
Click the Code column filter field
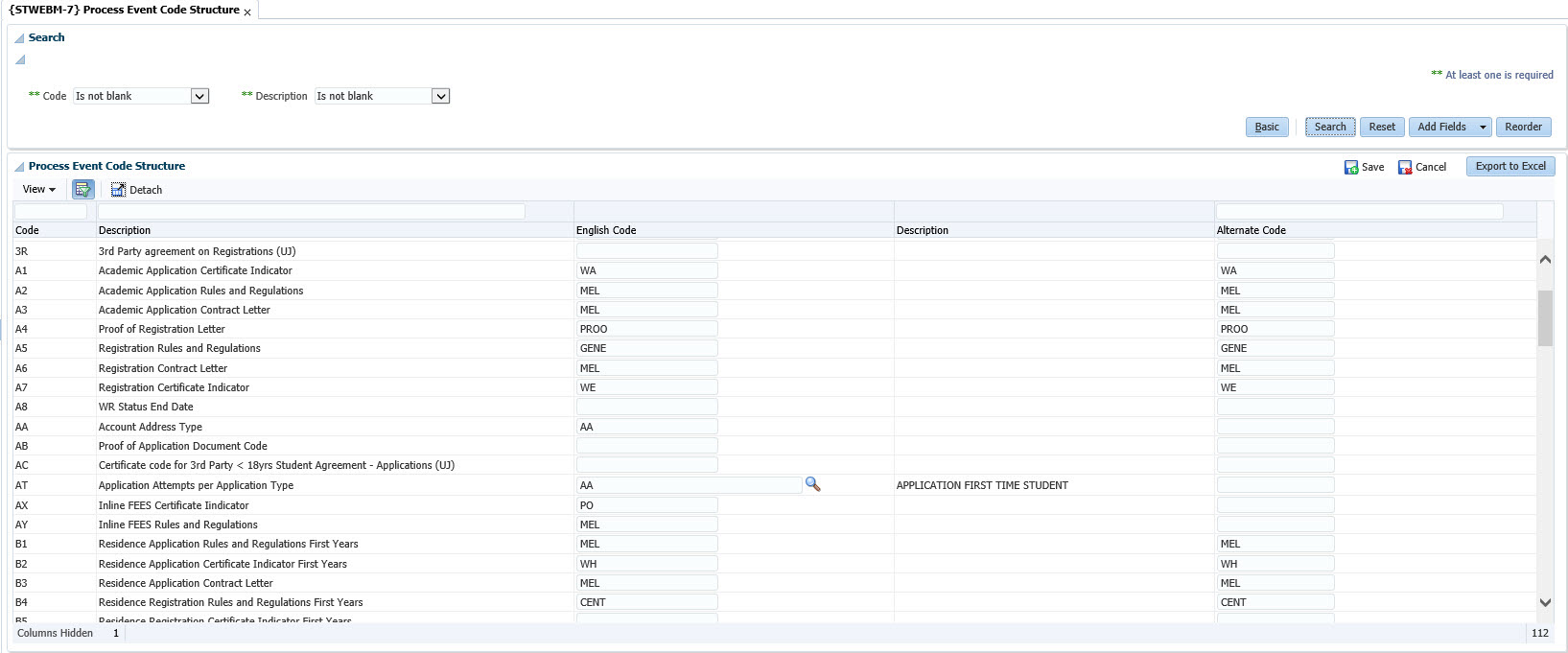(51, 211)
